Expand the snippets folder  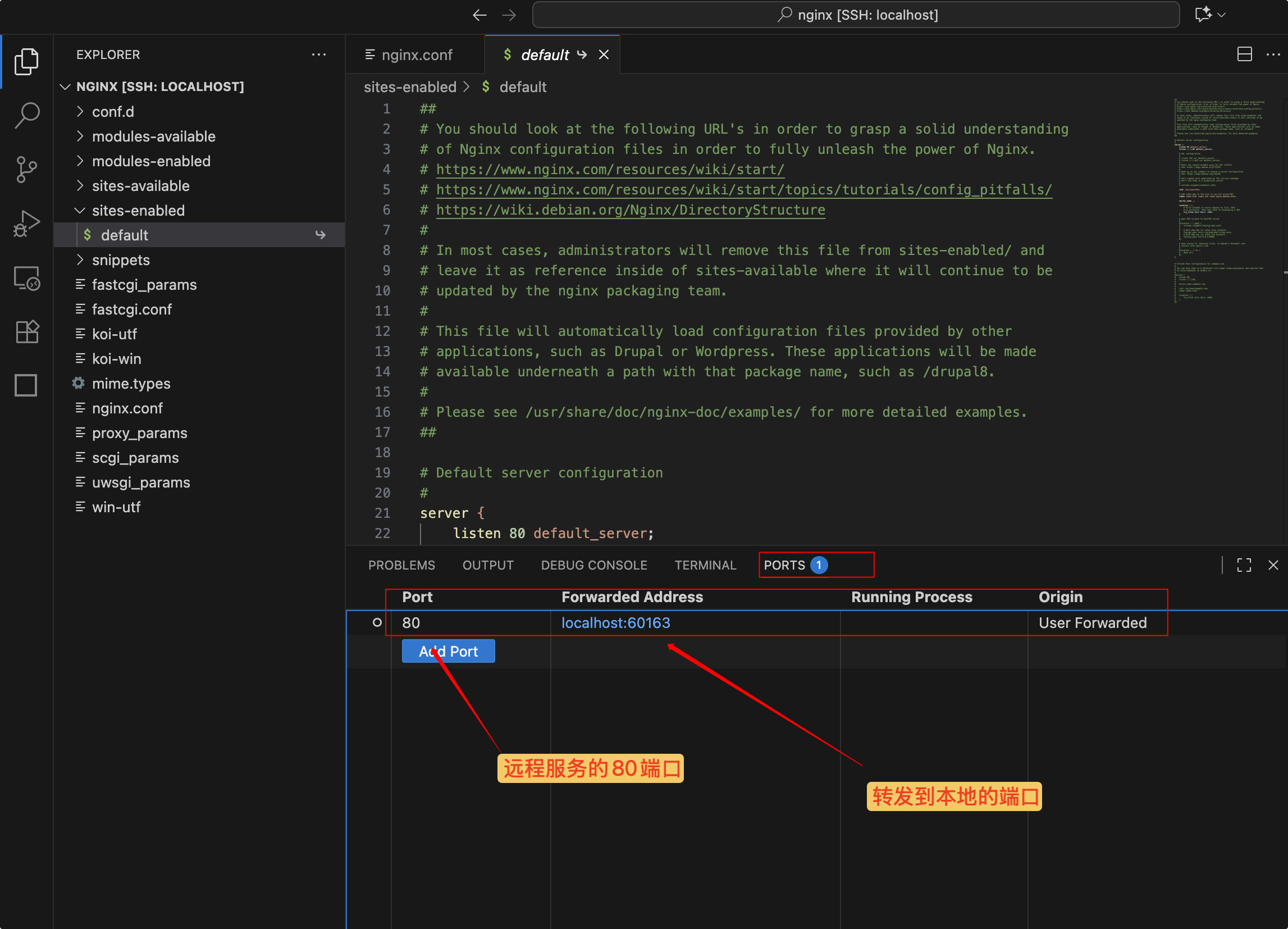coord(121,259)
